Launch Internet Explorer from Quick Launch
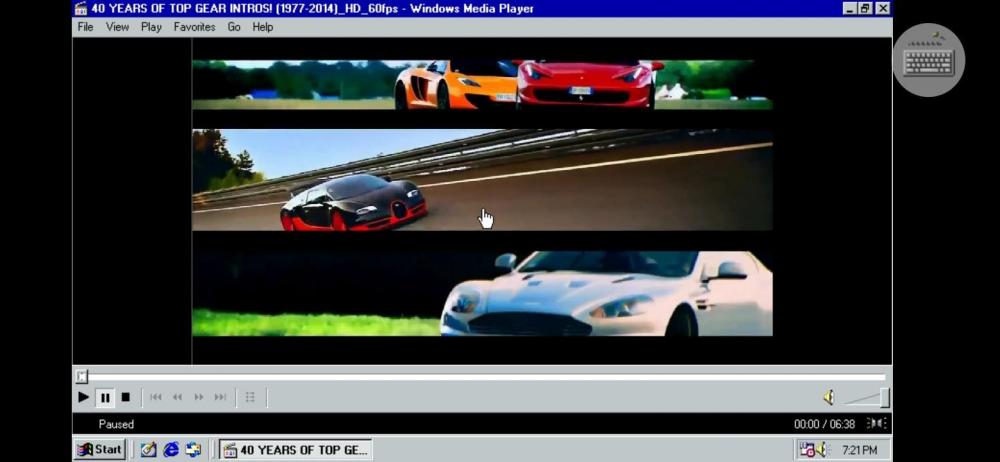 point(171,450)
